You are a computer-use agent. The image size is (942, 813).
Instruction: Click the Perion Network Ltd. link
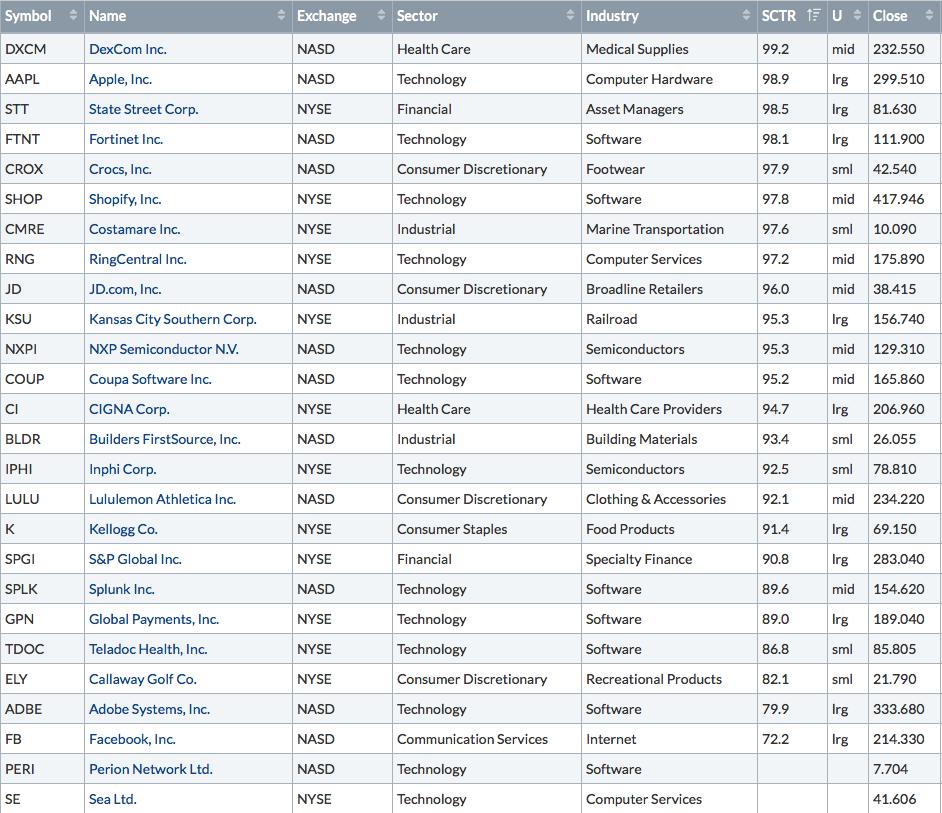pos(151,769)
